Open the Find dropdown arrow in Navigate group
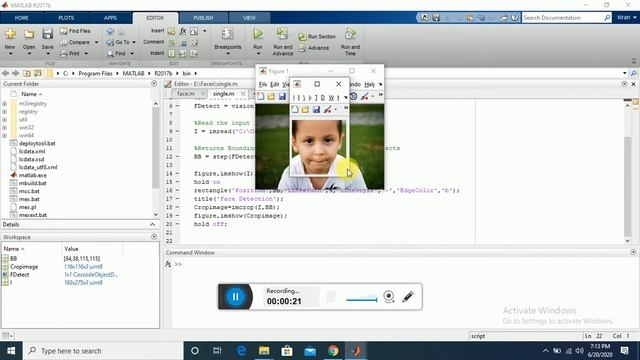This screenshot has height=360, width=640. [132, 53]
